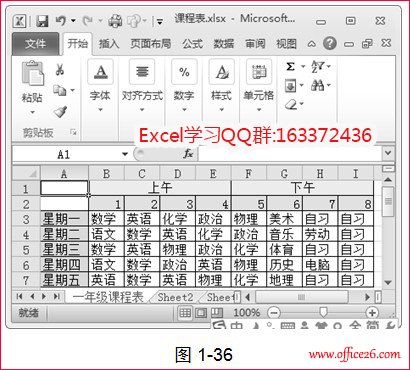Switch to Page Break Preview icon
Screen dimensions: 410x370
coord(217,313)
